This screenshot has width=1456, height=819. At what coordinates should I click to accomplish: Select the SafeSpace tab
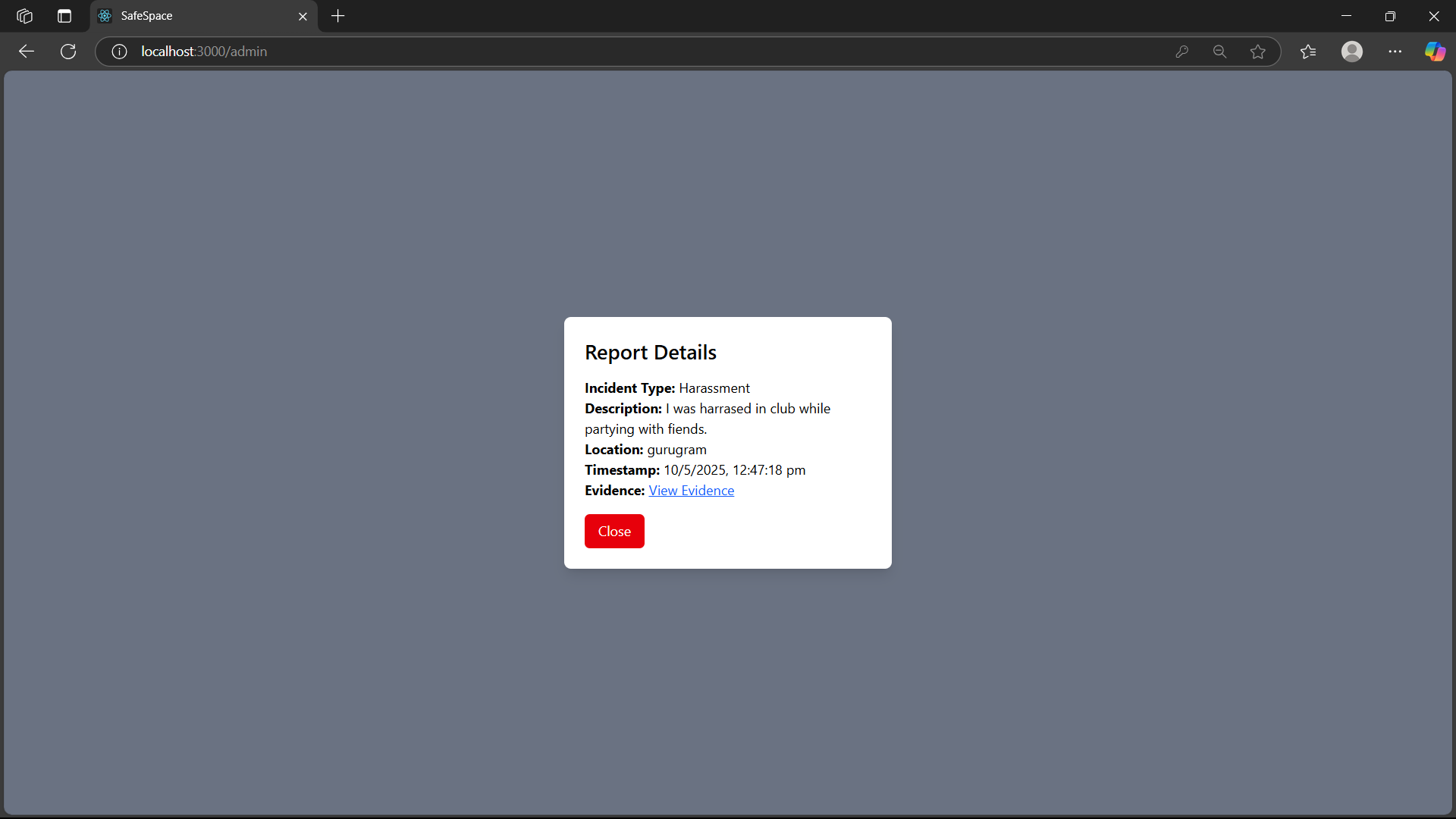tap(190, 16)
